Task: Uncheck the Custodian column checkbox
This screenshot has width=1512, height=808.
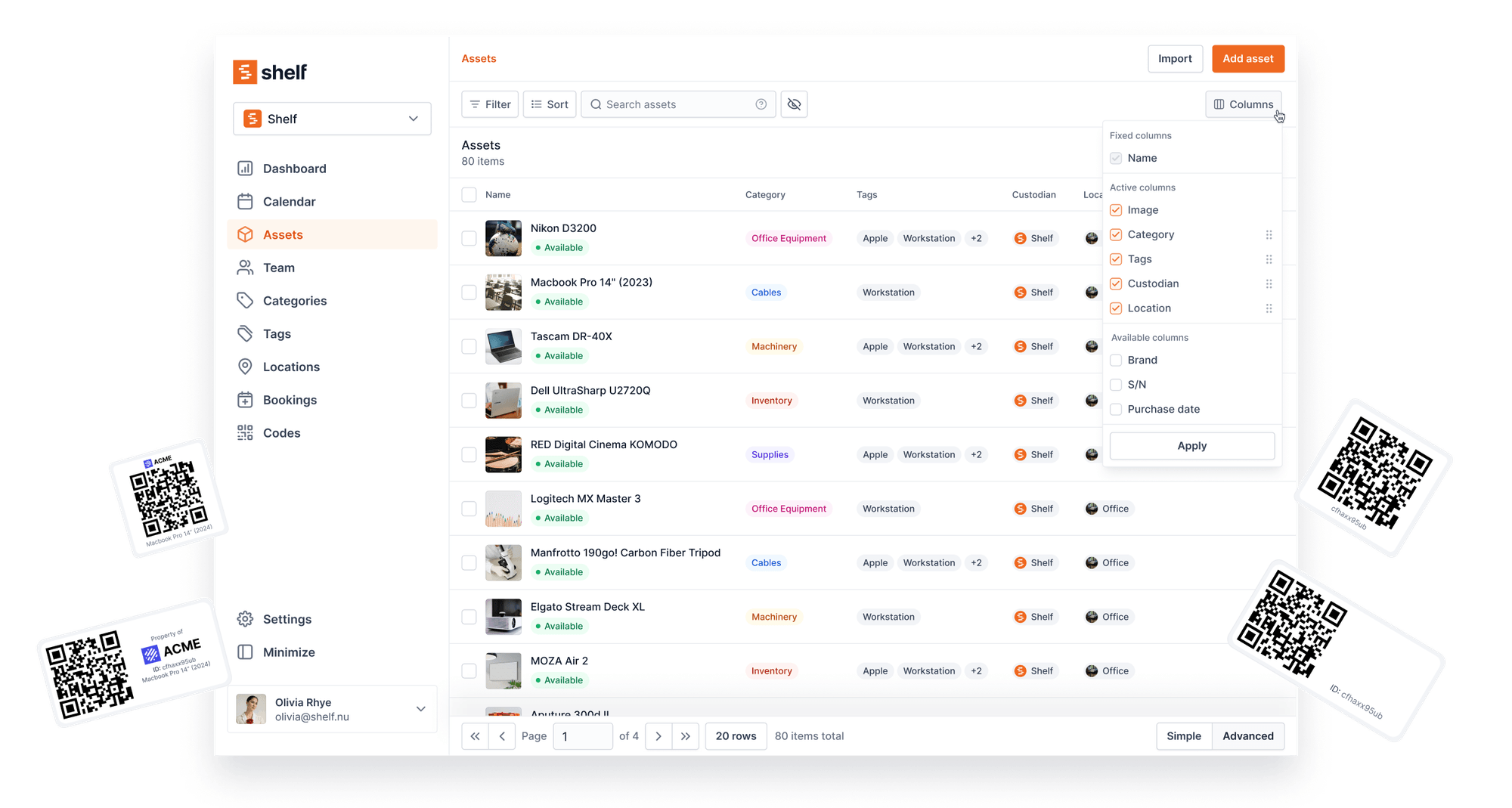Action: click(x=1116, y=283)
